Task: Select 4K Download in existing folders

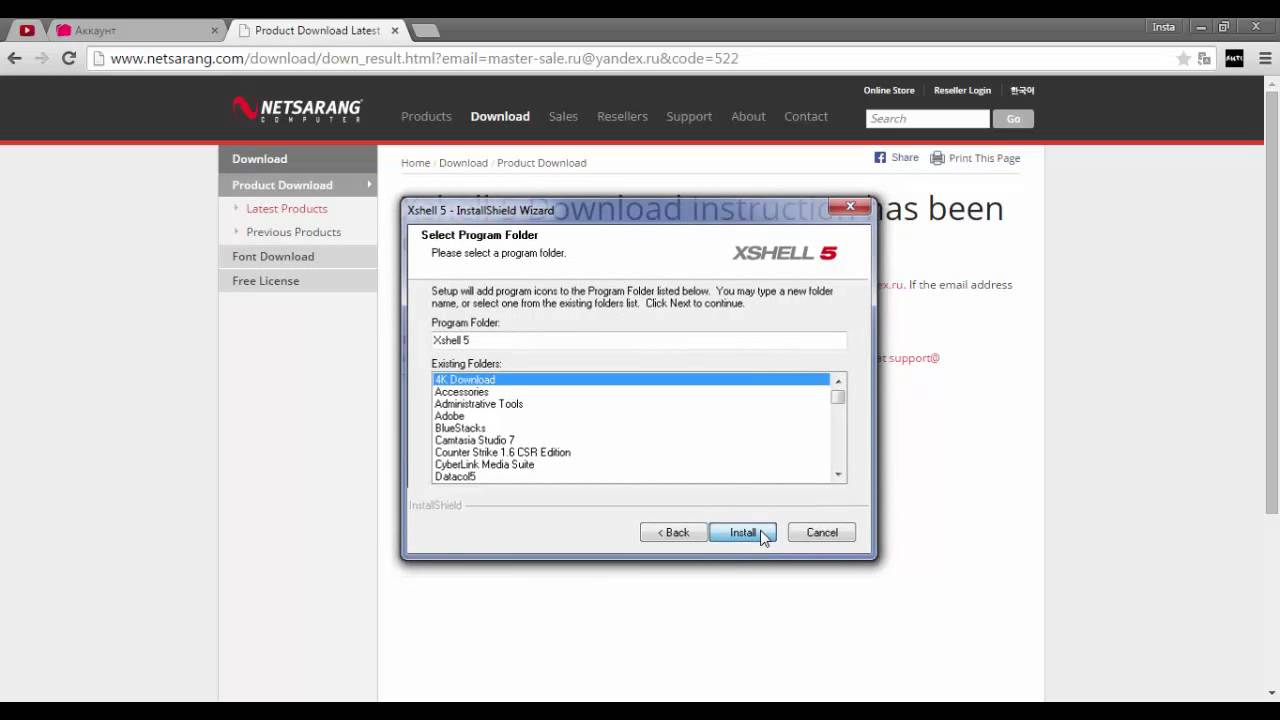Action: point(631,380)
